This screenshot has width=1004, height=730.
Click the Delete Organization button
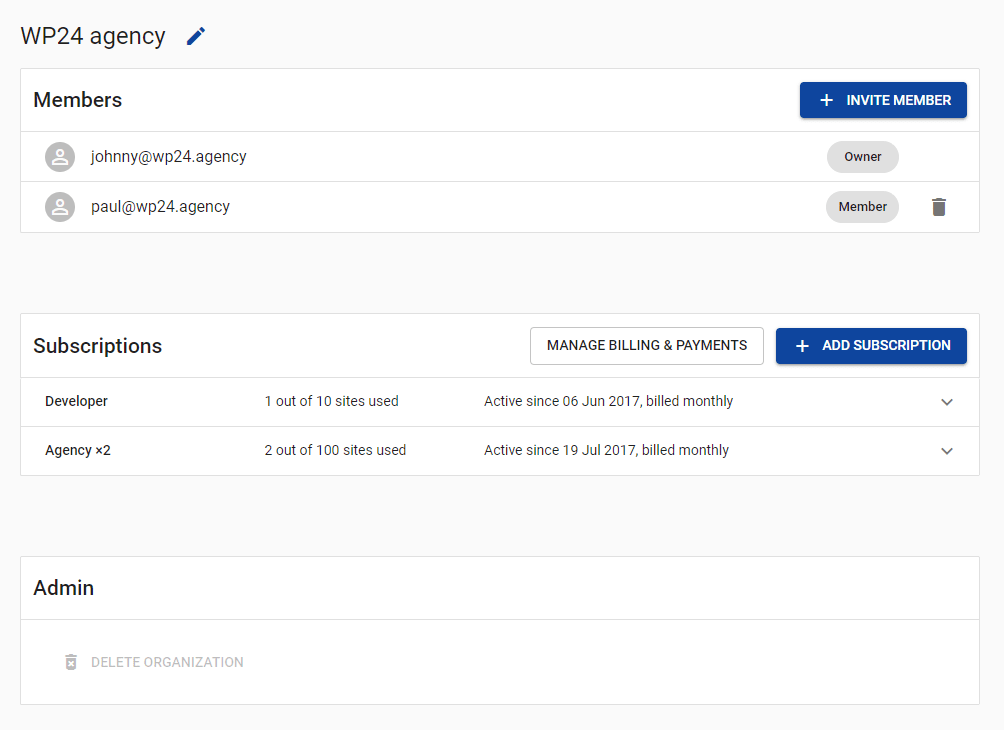tap(154, 662)
